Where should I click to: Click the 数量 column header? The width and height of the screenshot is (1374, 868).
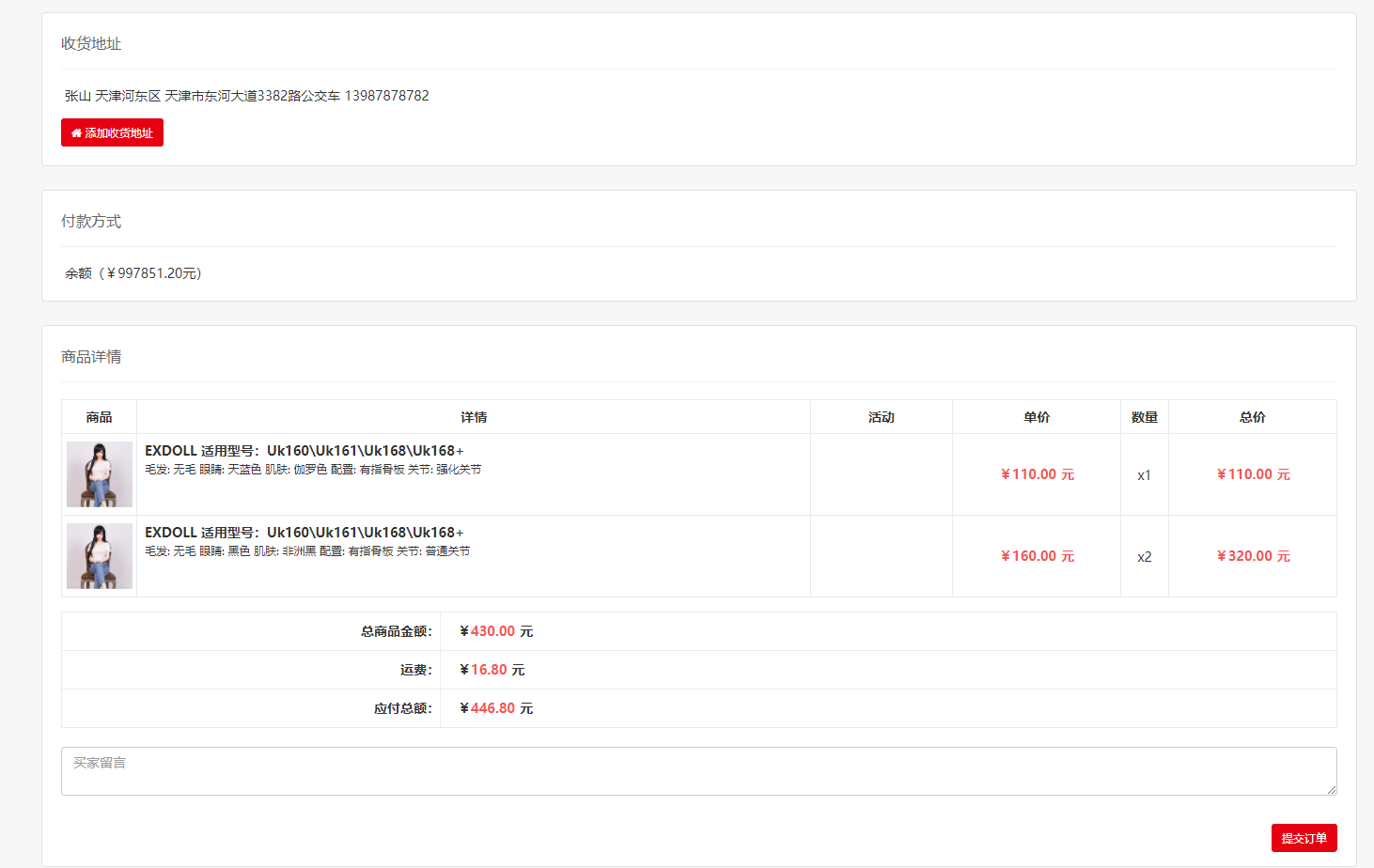tap(1144, 417)
